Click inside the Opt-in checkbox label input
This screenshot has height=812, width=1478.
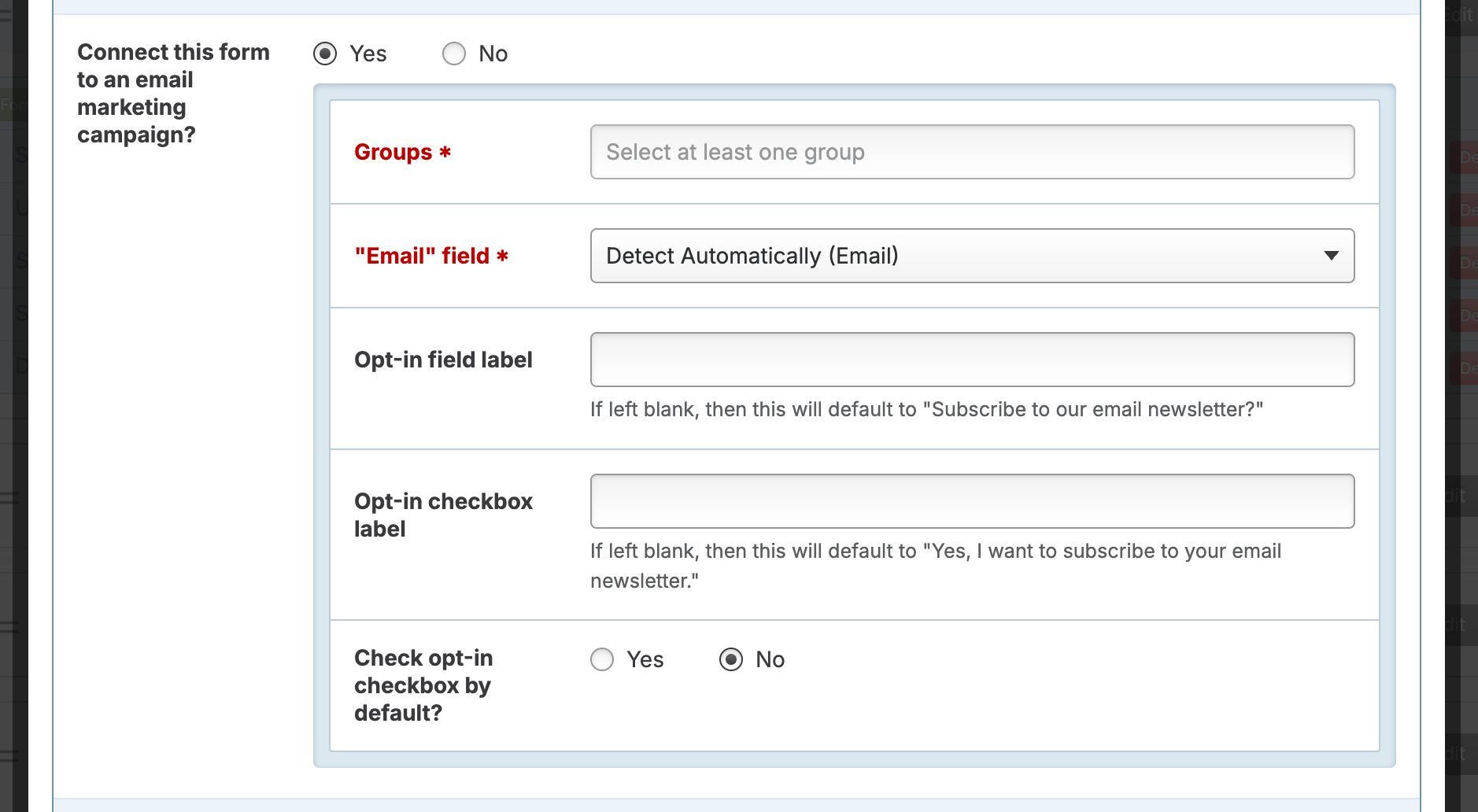[972, 500]
